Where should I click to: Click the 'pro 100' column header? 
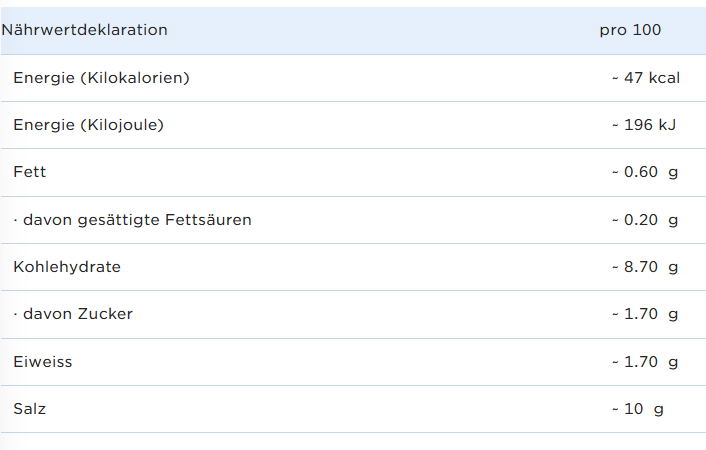630,30
